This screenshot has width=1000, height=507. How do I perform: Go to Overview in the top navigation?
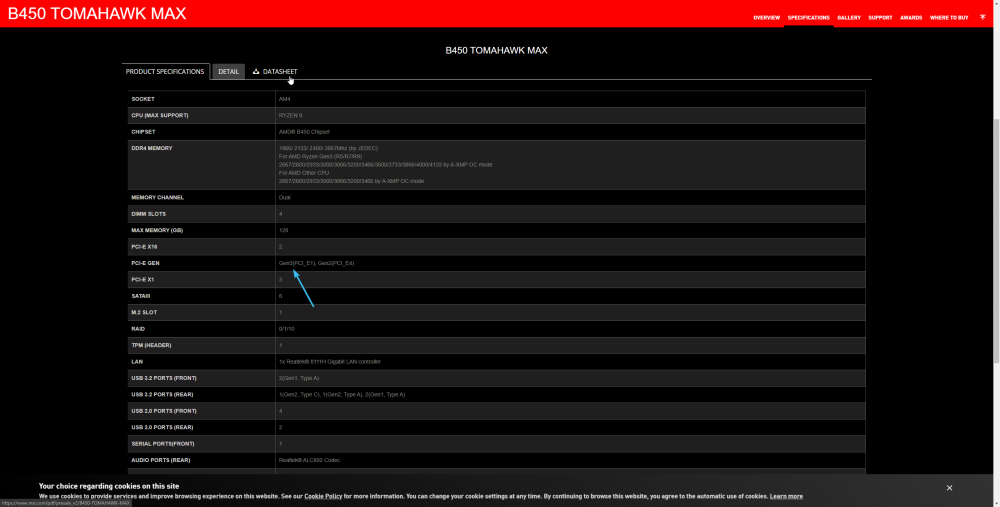click(x=766, y=18)
